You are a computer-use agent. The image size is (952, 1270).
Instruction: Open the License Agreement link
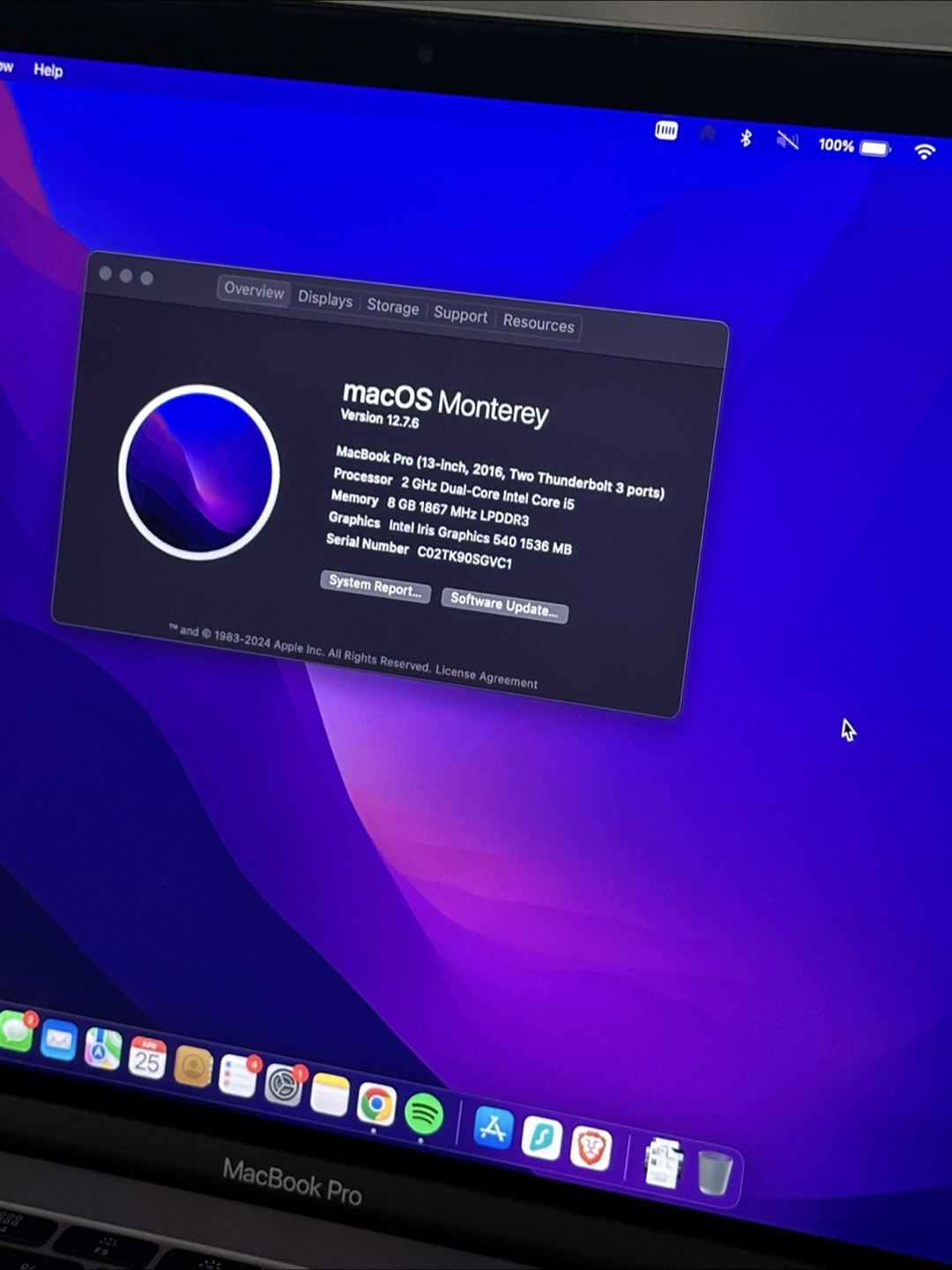pos(487,676)
